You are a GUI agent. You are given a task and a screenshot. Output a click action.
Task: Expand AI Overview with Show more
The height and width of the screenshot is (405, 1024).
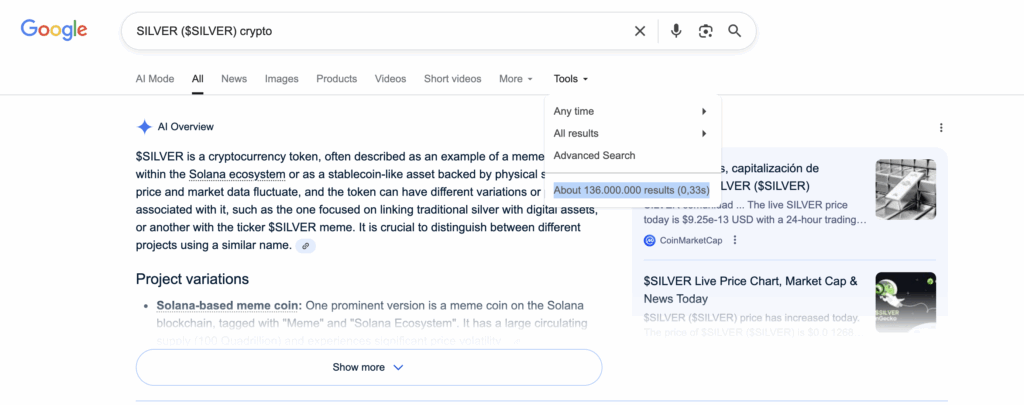pyautogui.click(x=368, y=367)
